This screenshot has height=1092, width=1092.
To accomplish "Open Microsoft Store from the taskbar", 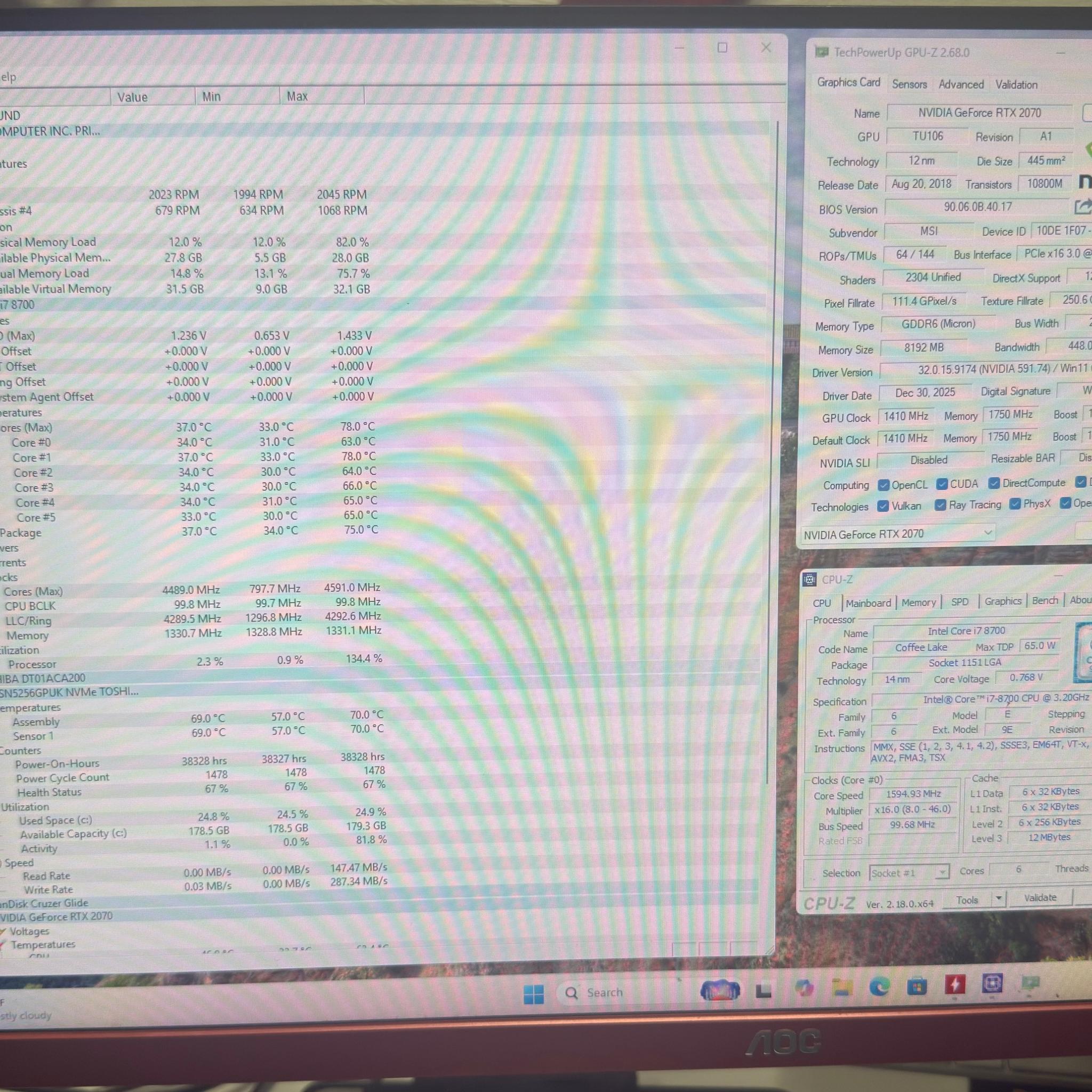I will [x=917, y=986].
